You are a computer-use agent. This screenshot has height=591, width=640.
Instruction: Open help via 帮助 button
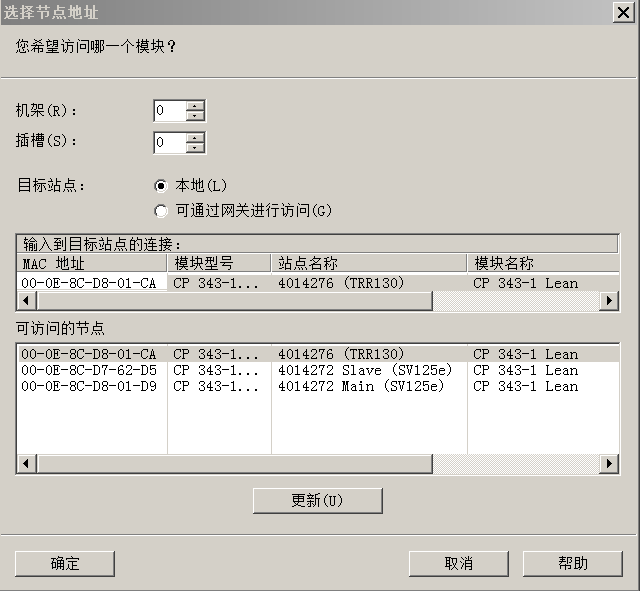573,564
